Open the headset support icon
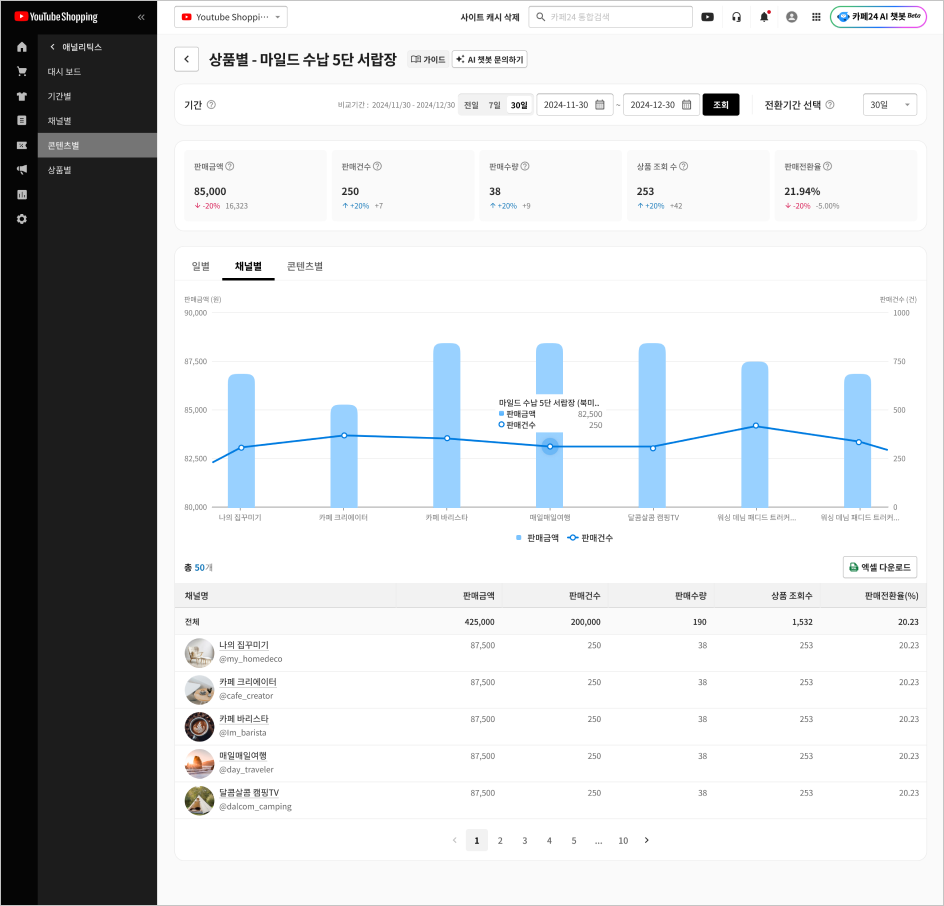Viewport: 944px width, 906px height. [x=736, y=17]
